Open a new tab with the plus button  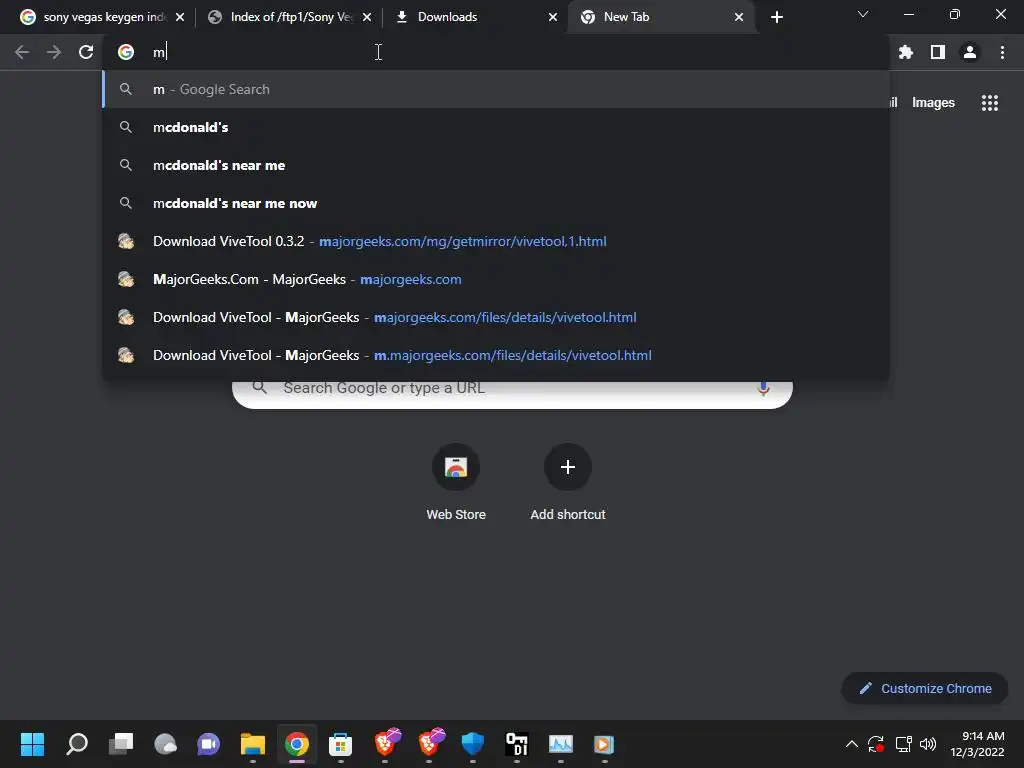776,17
